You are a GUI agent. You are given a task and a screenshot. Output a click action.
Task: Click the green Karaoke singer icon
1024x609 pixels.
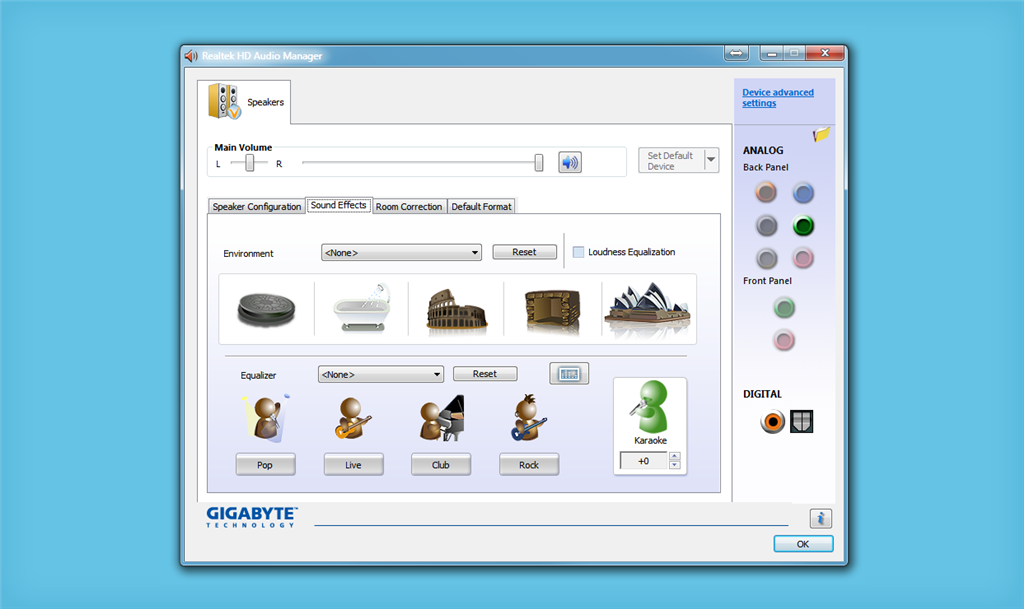650,407
